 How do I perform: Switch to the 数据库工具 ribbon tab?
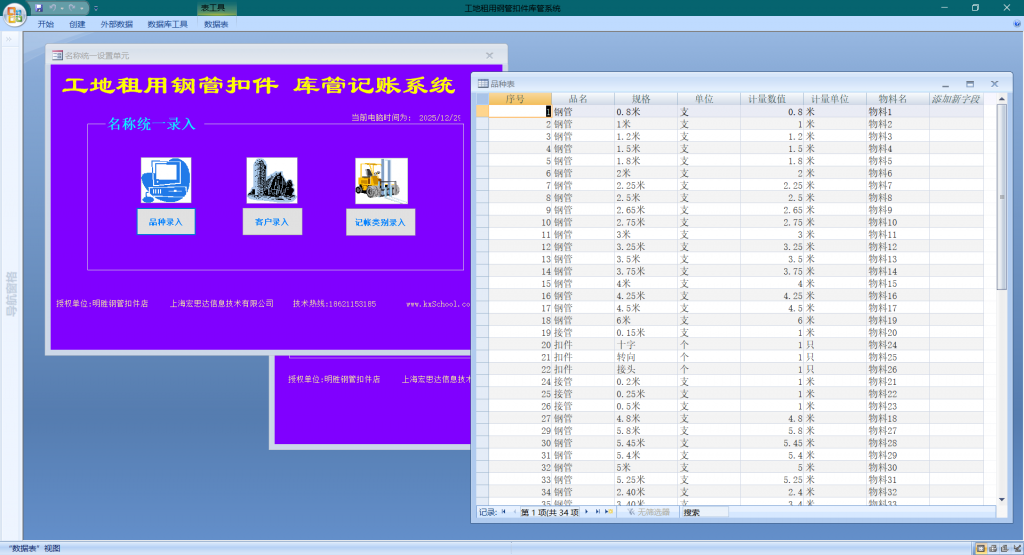(x=167, y=24)
